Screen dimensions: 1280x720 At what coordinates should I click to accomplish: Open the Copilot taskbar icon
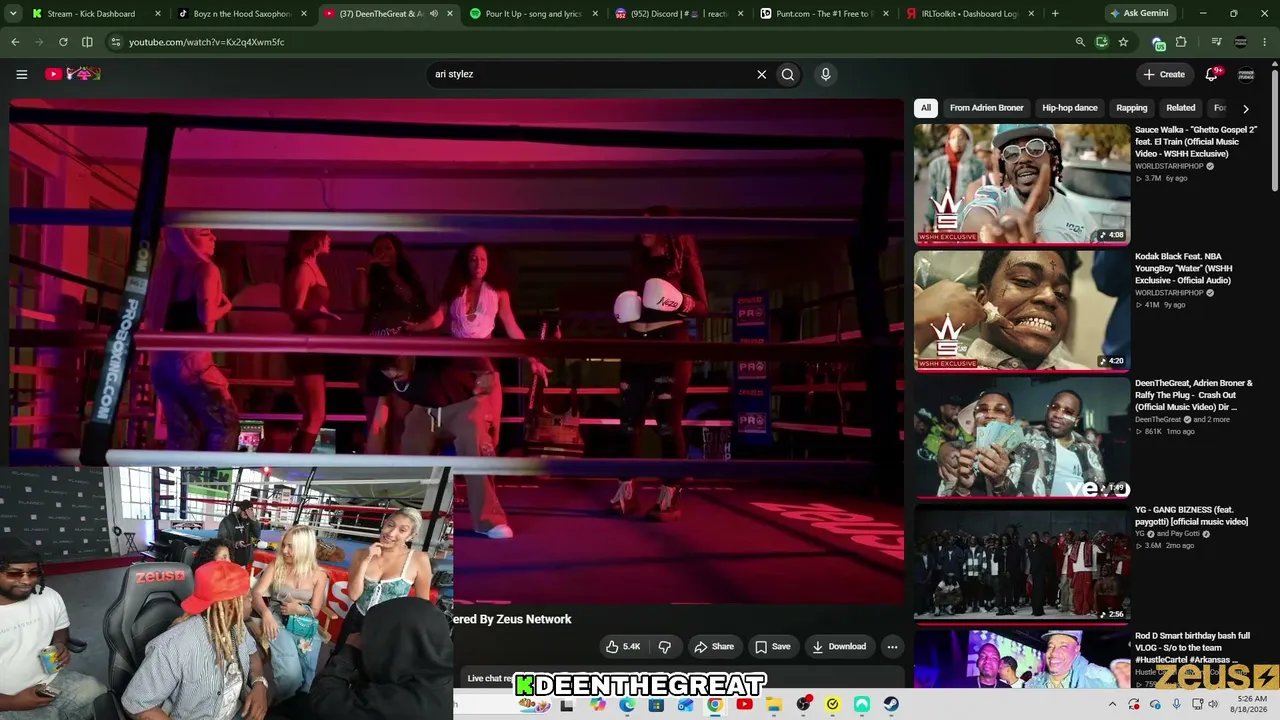[x=598, y=705]
